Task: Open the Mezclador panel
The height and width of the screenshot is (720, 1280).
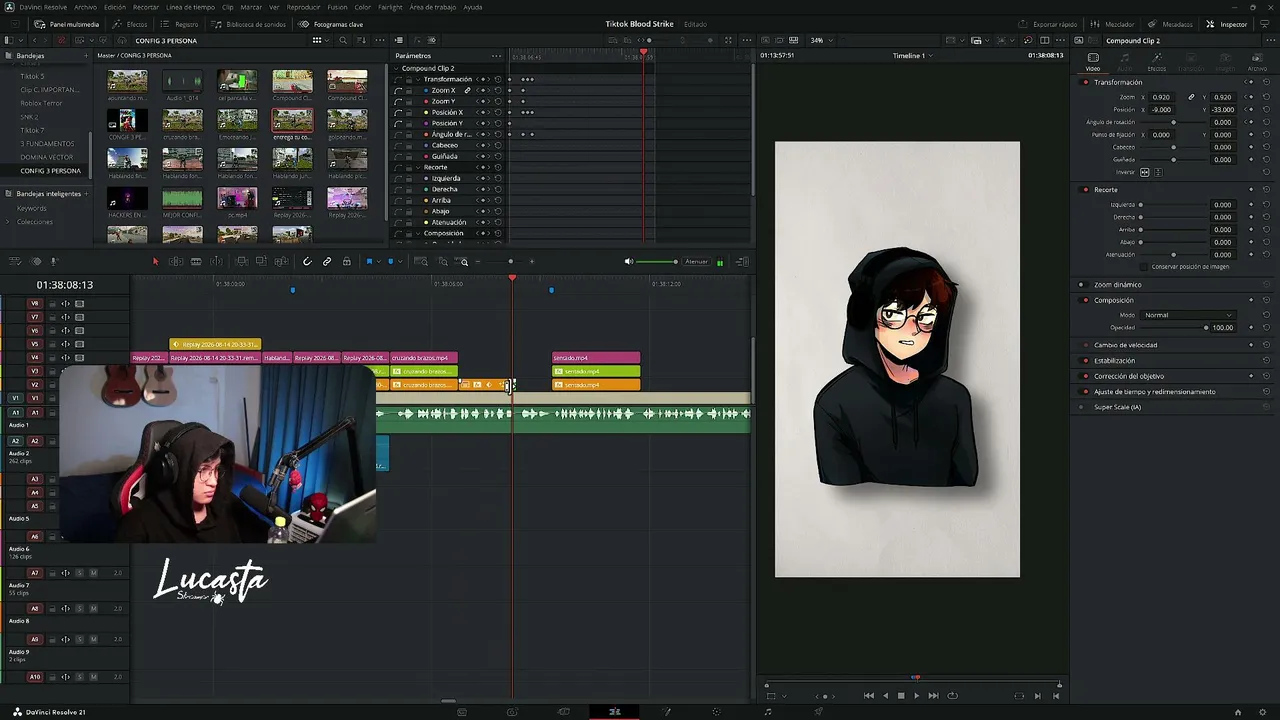Action: (x=1113, y=24)
